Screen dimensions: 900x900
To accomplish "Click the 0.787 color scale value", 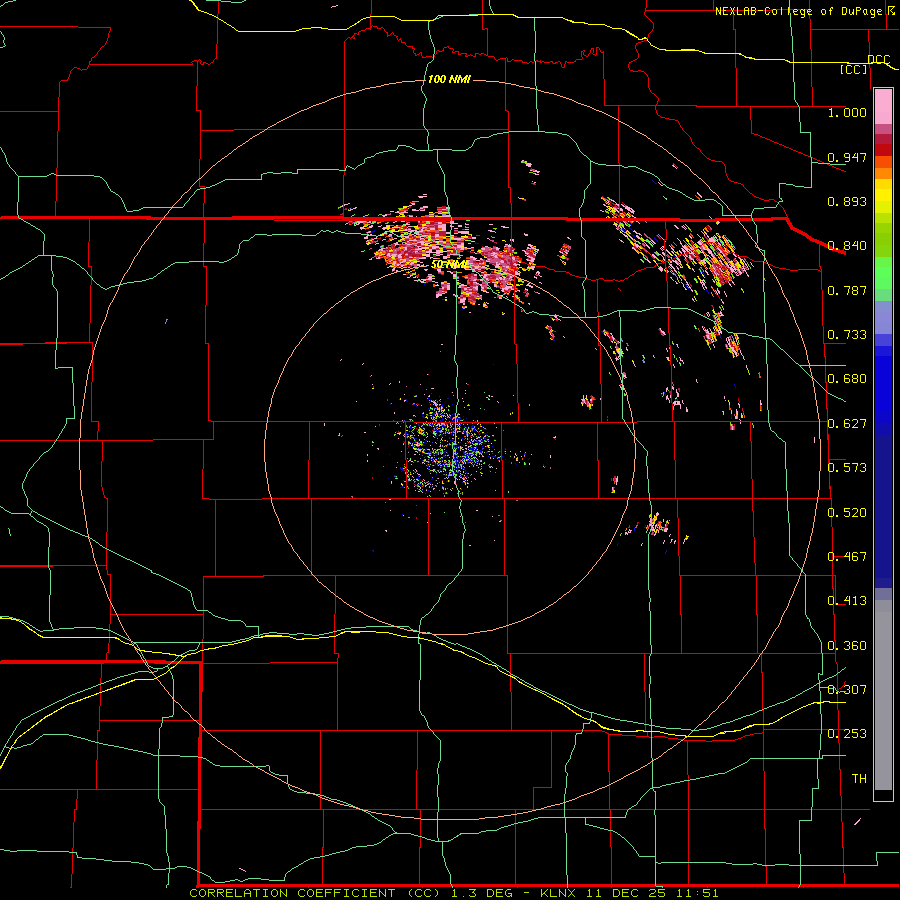I will tap(847, 290).
